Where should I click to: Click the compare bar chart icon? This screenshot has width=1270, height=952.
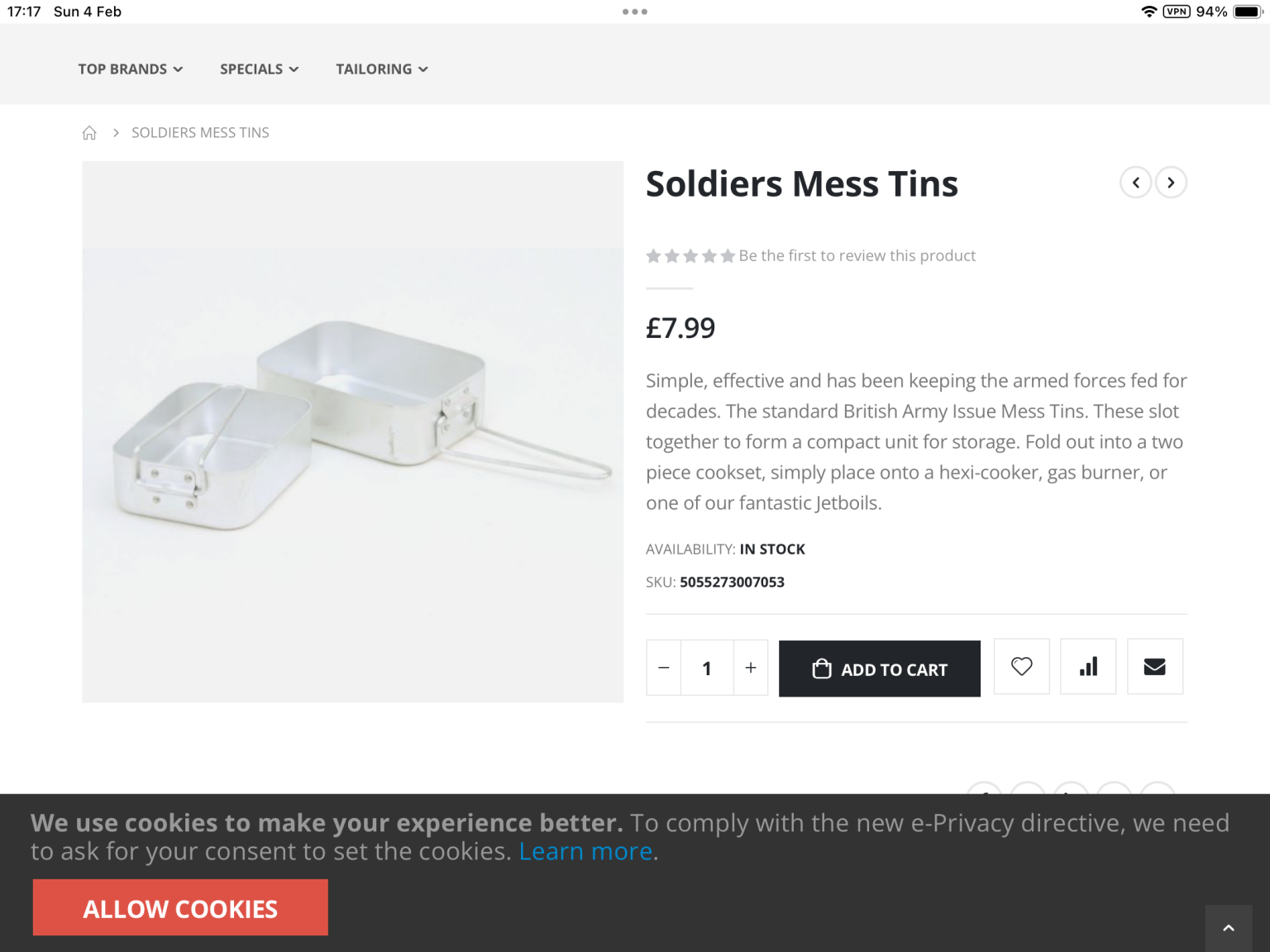point(1088,667)
